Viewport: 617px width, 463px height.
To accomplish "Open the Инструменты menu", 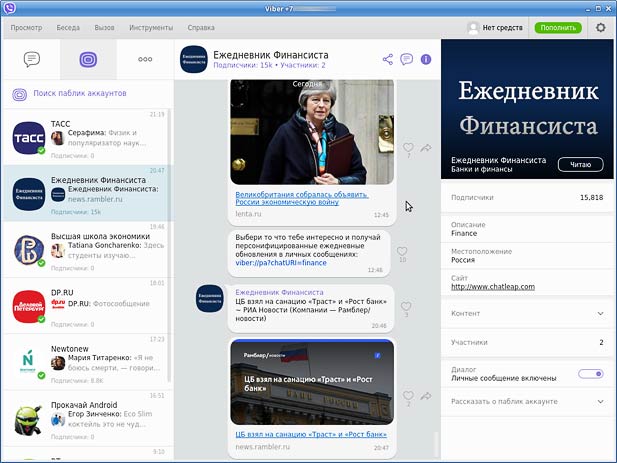I will (151, 28).
